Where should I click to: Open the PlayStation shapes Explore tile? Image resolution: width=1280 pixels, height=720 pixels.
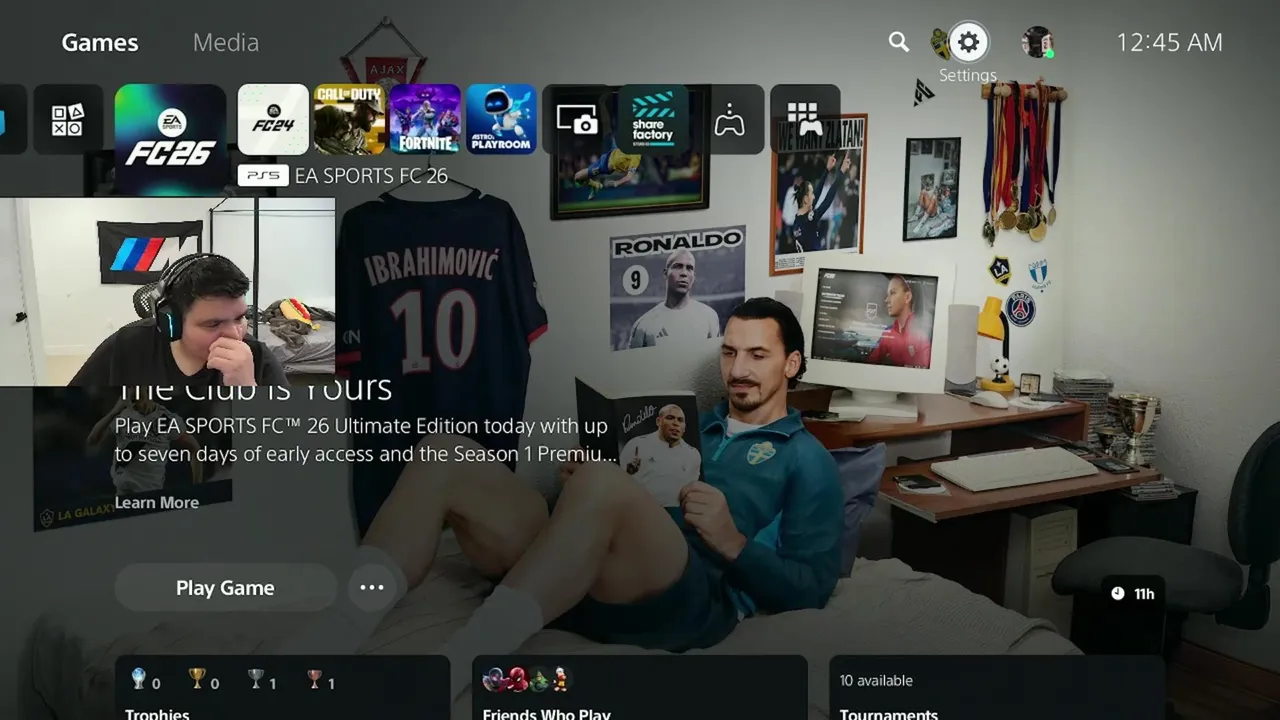pyautogui.click(x=68, y=119)
